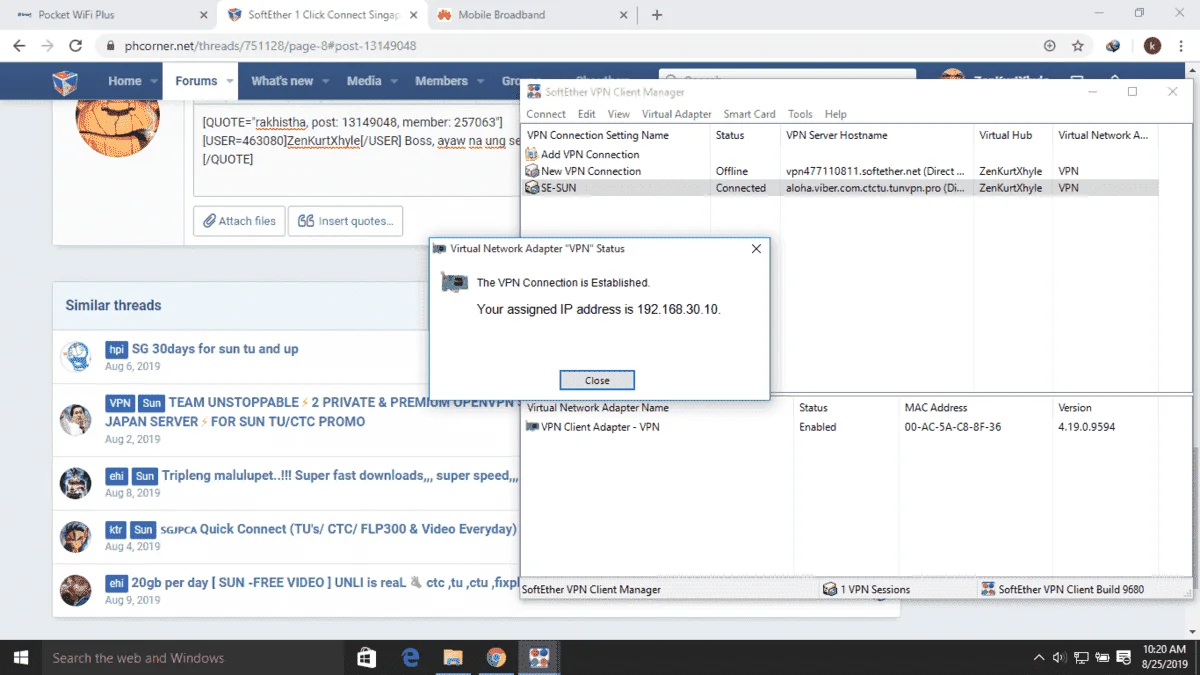The height and width of the screenshot is (675, 1200).
Task: Click the install/add circle icon in the address bar
Action: coord(1049,45)
